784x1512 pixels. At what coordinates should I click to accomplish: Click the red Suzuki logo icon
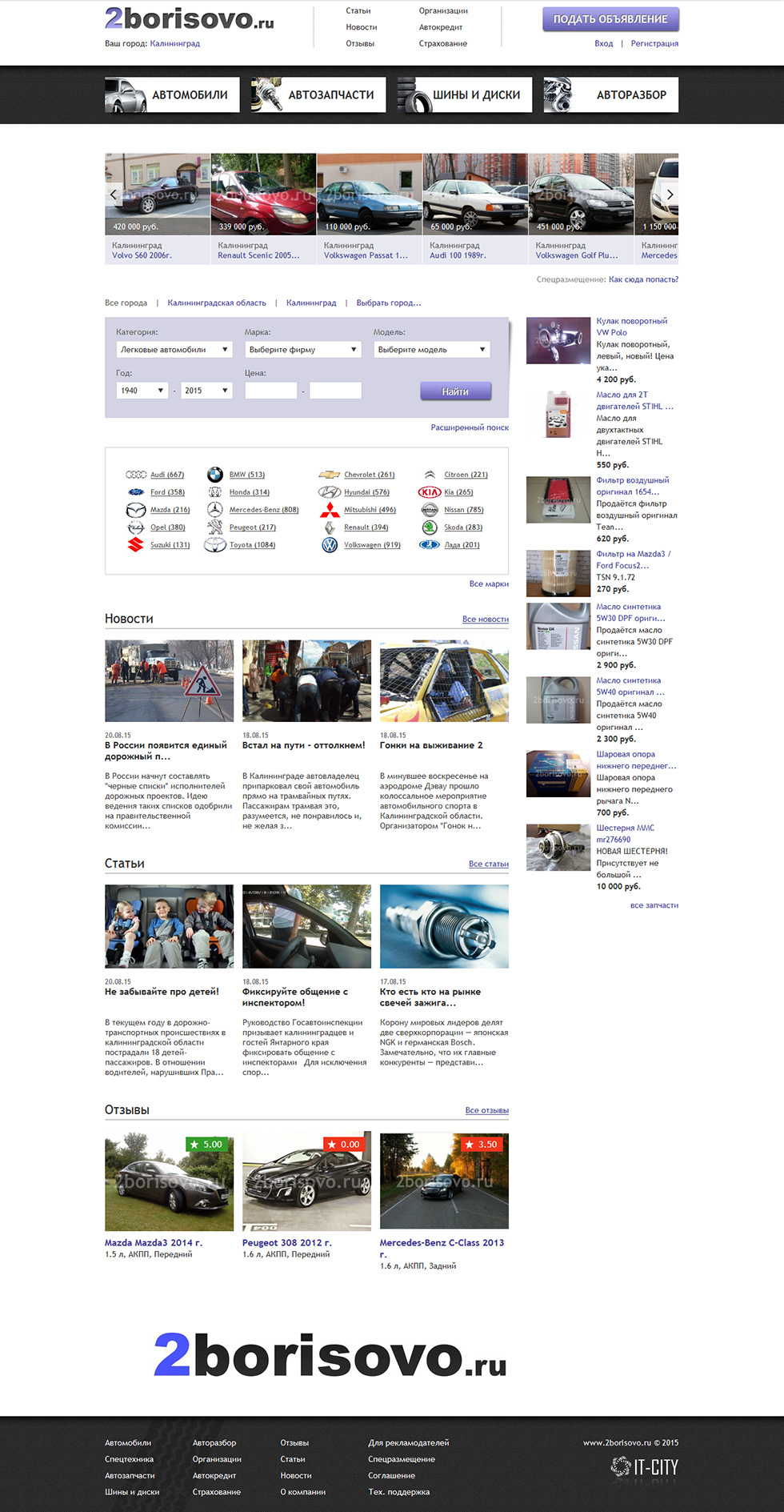pyautogui.click(x=136, y=545)
